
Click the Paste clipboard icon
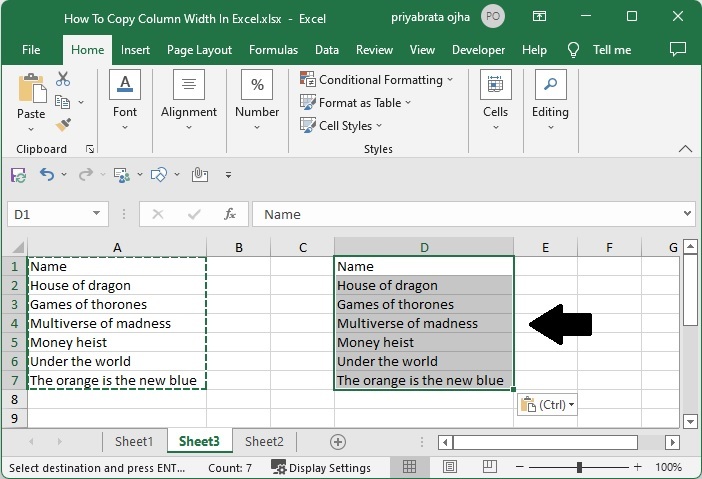[31, 90]
